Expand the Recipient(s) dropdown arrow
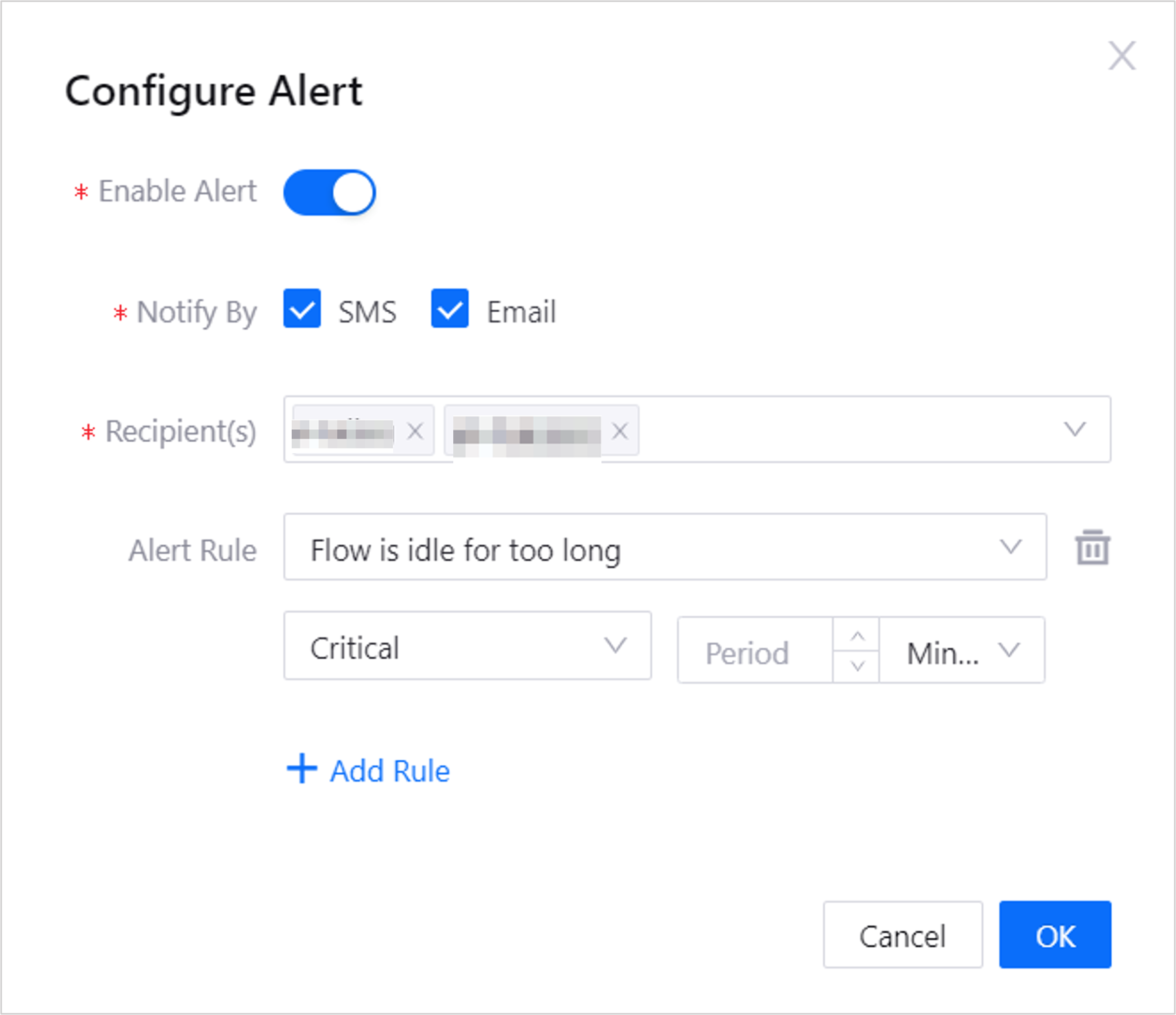 point(1074,429)
